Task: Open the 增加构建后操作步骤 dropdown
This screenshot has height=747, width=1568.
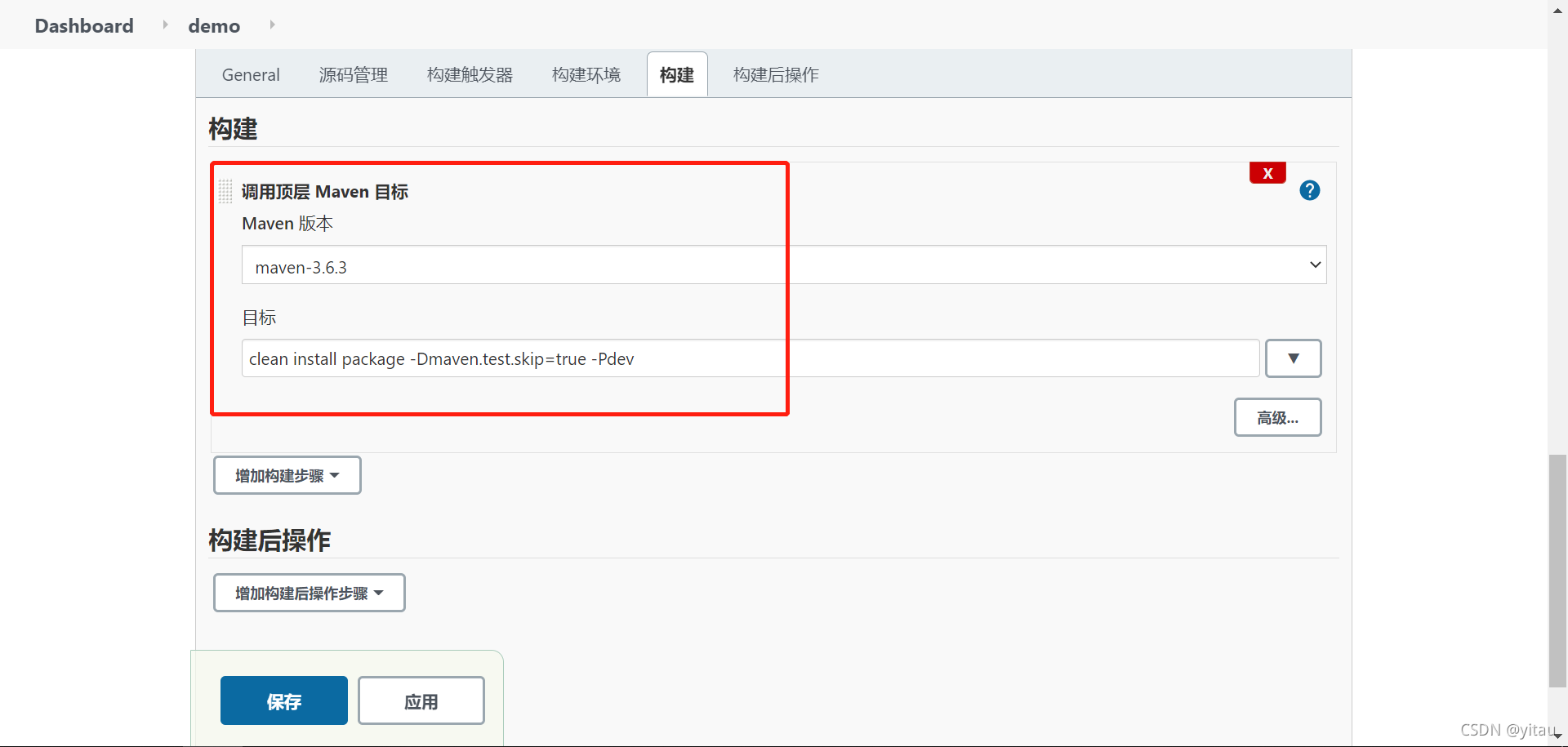Action: pos(310,593)
